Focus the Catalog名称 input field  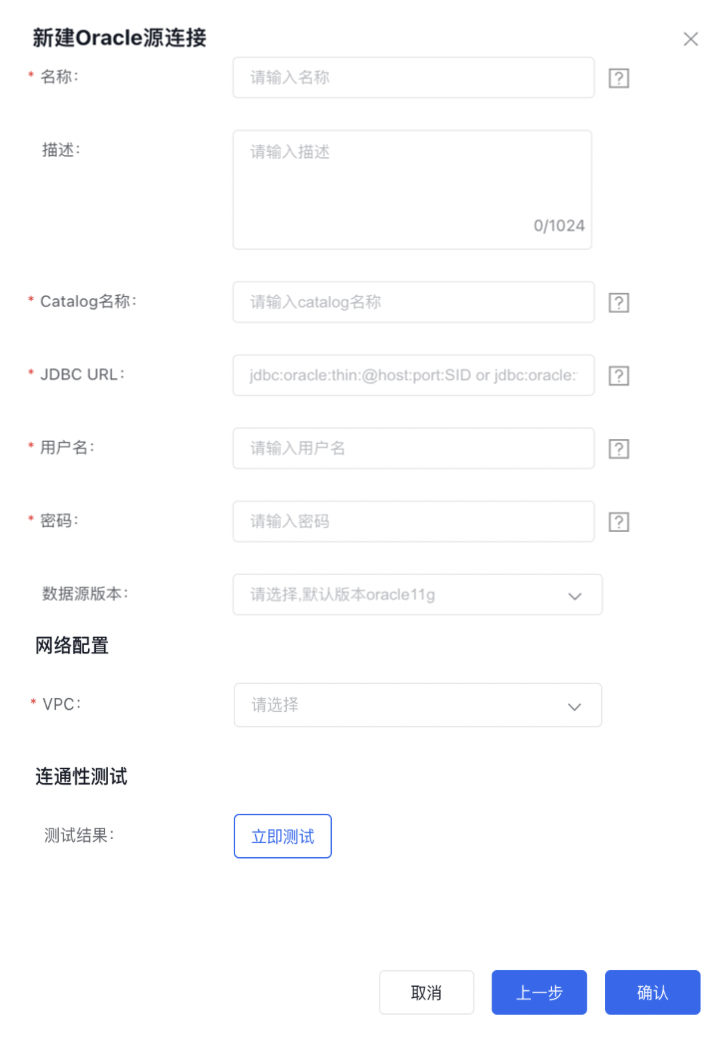413,302
